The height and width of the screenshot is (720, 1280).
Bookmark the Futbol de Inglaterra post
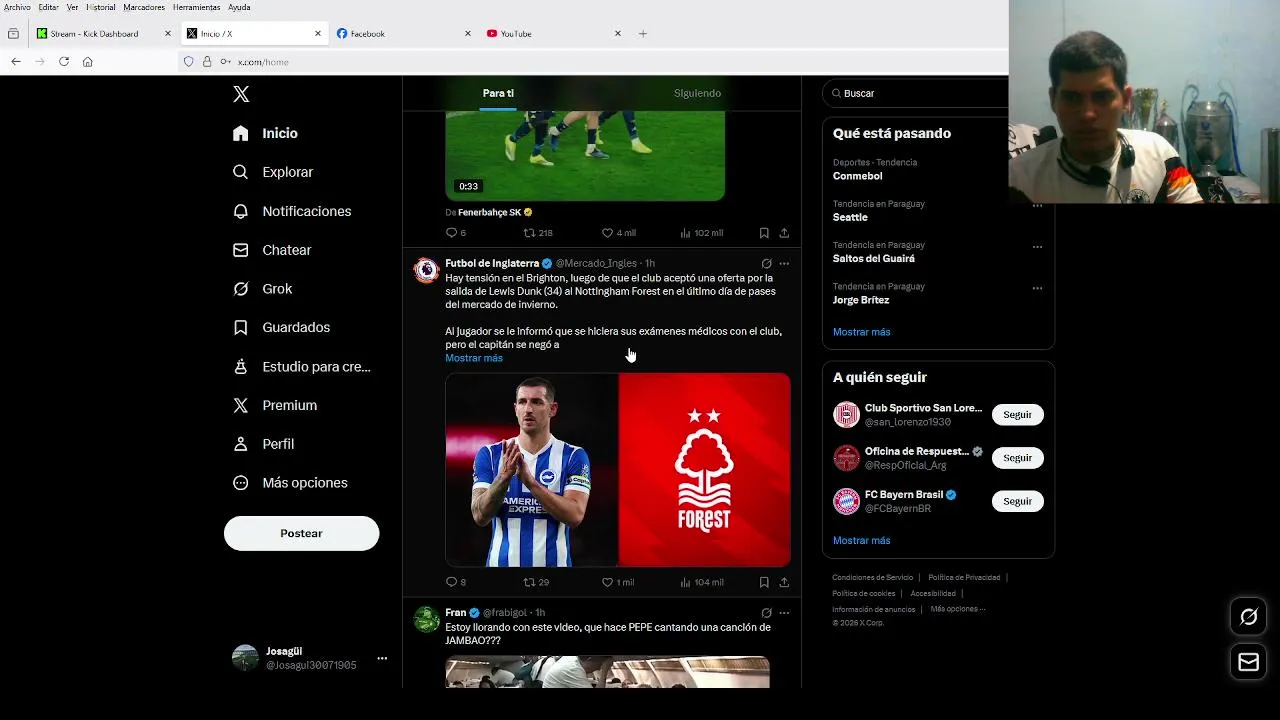coord(764,582)
